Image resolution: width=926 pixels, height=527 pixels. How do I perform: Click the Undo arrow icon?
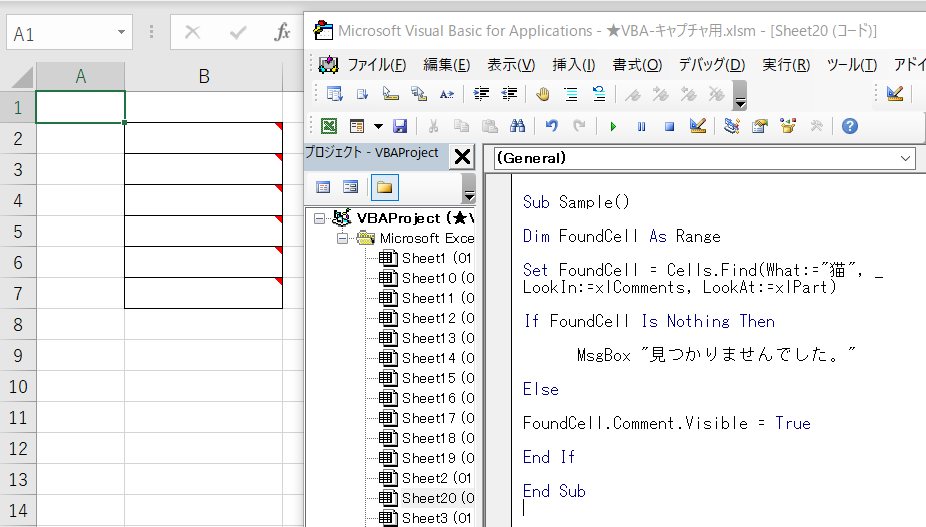552,126
